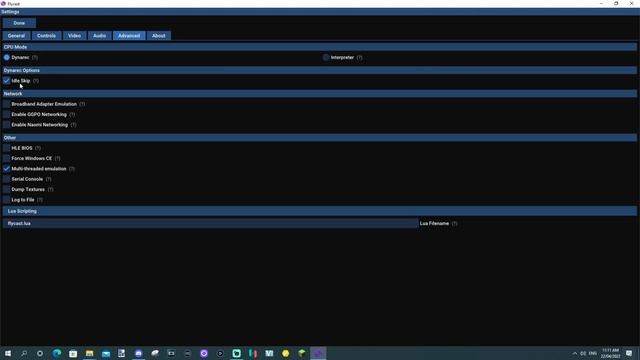
Task: Check Force Windows CE
Action: pos(7,158)
